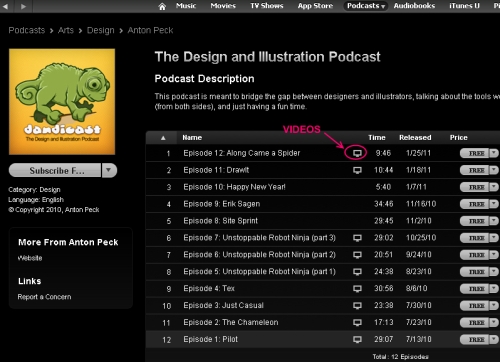Click video icon for Episode 4: Tex
The image size is (500, 362).
pyautogui.click(x=357, y=289)
